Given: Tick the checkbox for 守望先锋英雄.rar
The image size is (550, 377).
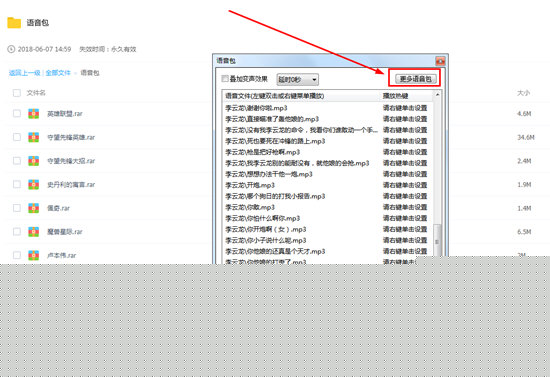Looking at the screenshot, I should coord(16,137).
